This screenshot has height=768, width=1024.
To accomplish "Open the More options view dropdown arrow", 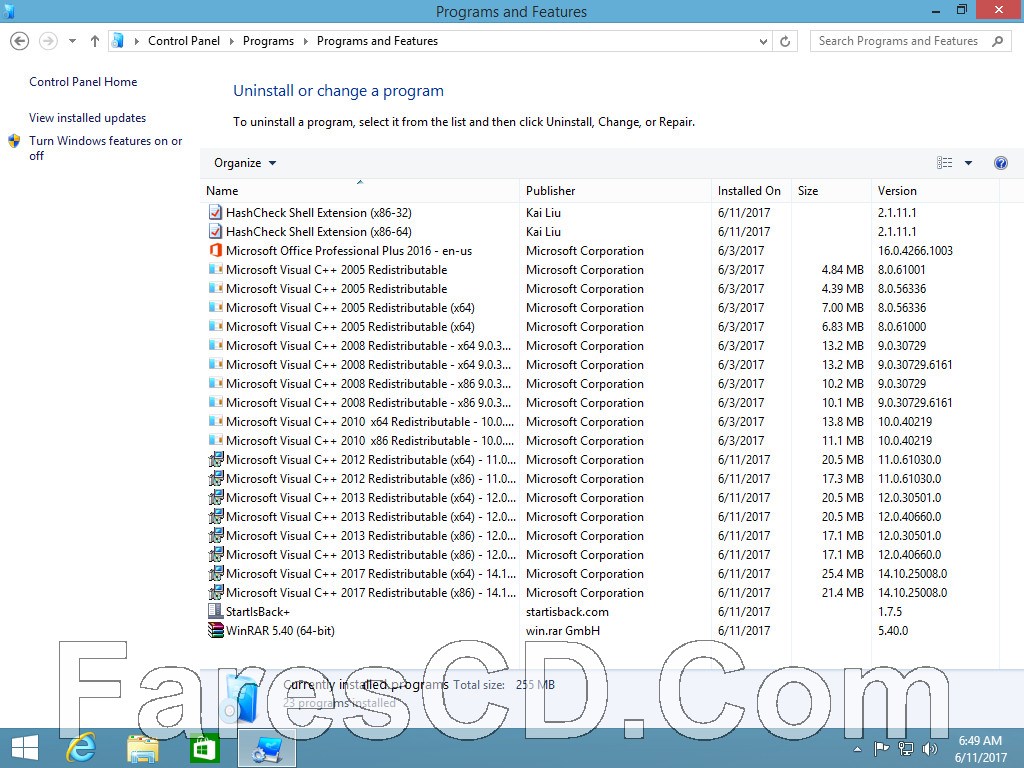I will pos(968,163).
